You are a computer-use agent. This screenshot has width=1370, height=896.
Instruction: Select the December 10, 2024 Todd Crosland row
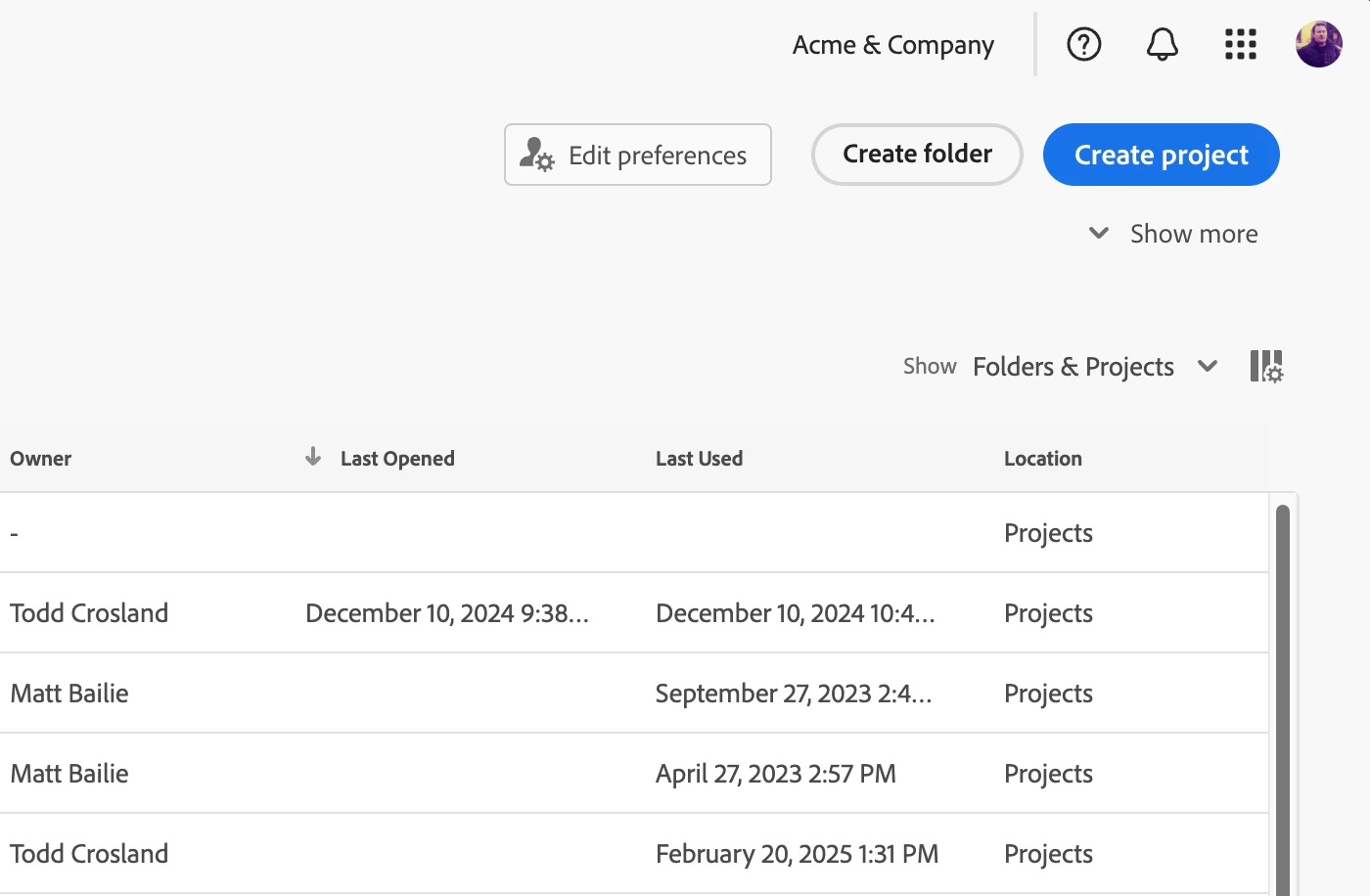pyautogui.click(x=446, y=613)
